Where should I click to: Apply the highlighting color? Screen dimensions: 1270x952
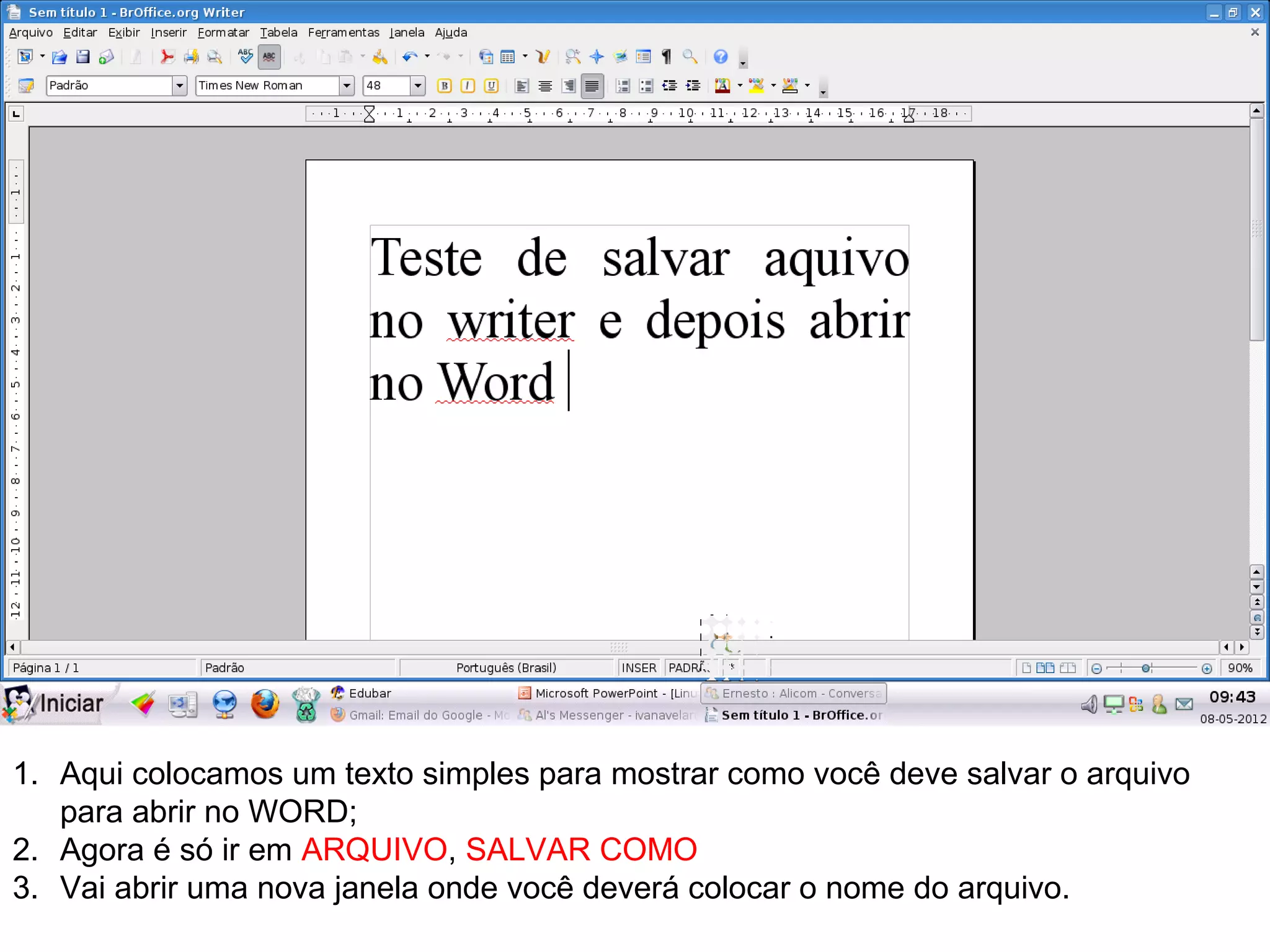(x=756, y=86)
